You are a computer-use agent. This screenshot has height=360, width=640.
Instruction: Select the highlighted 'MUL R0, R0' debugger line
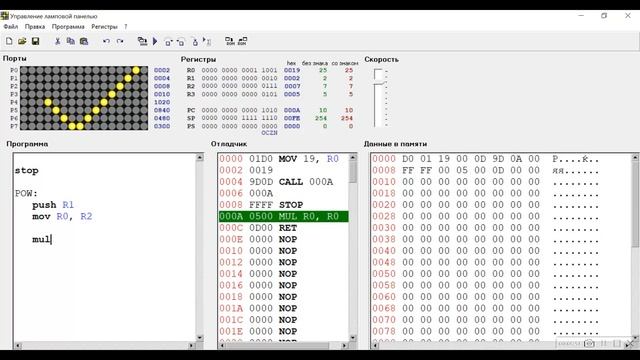point(283,216)
